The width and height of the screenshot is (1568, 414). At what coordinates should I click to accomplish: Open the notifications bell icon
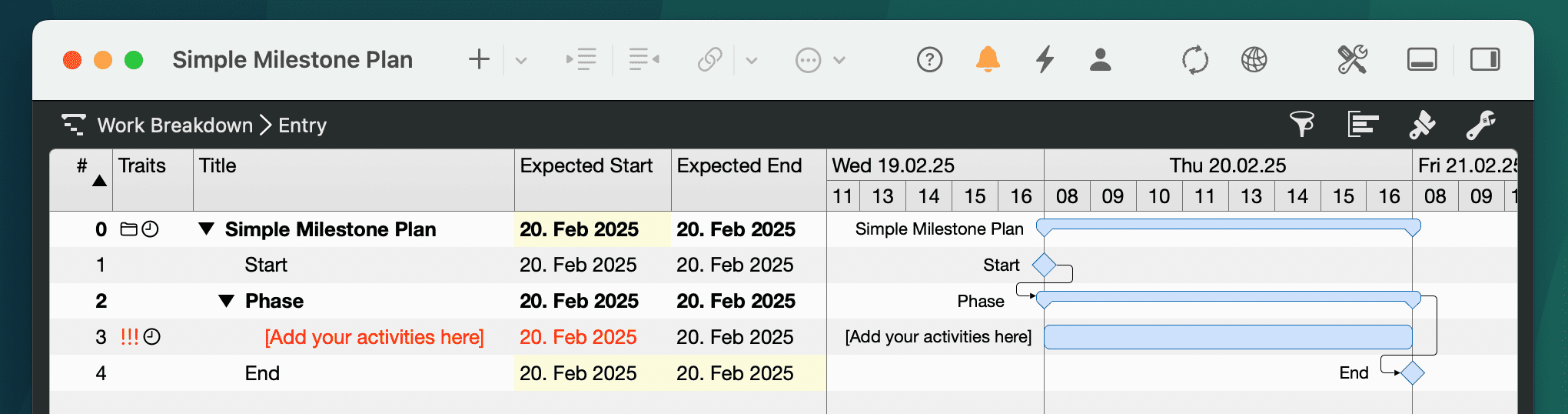click(x=988, y=59)
